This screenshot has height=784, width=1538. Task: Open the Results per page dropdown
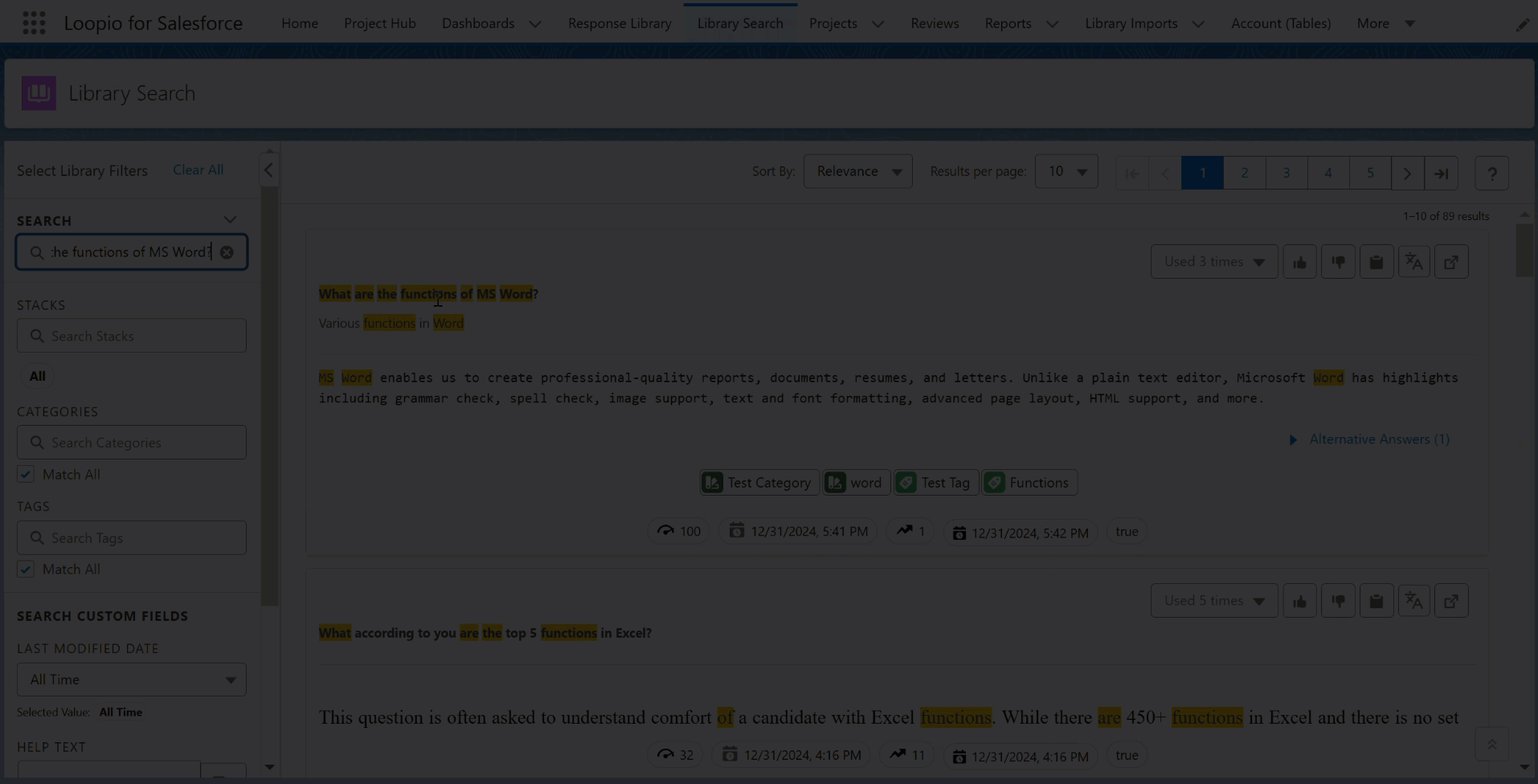click(x=1066, y=171)
